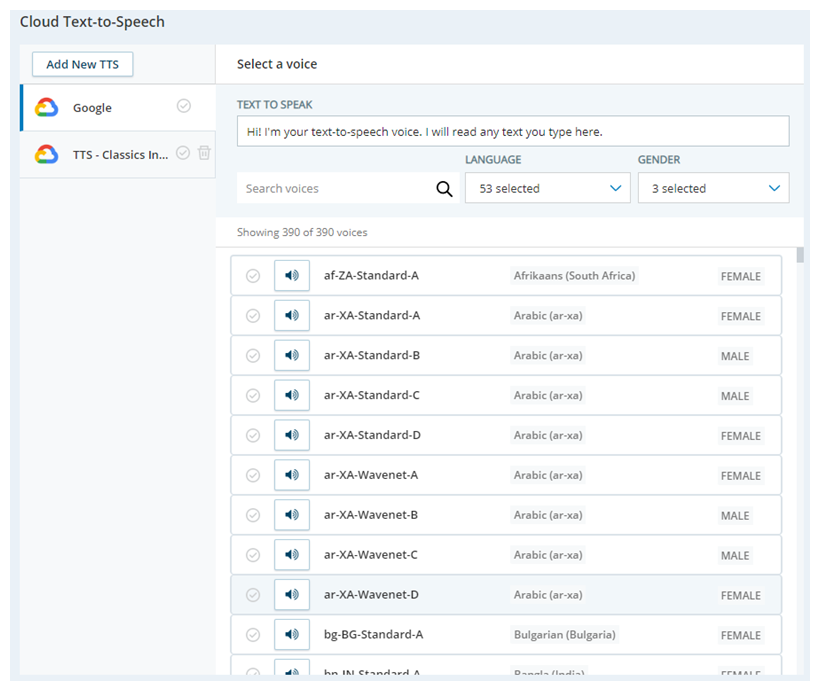The height and width of the screenshot is (686, 815).
Task: Click the Add New TTS button
Action: (x=83, y=64)
